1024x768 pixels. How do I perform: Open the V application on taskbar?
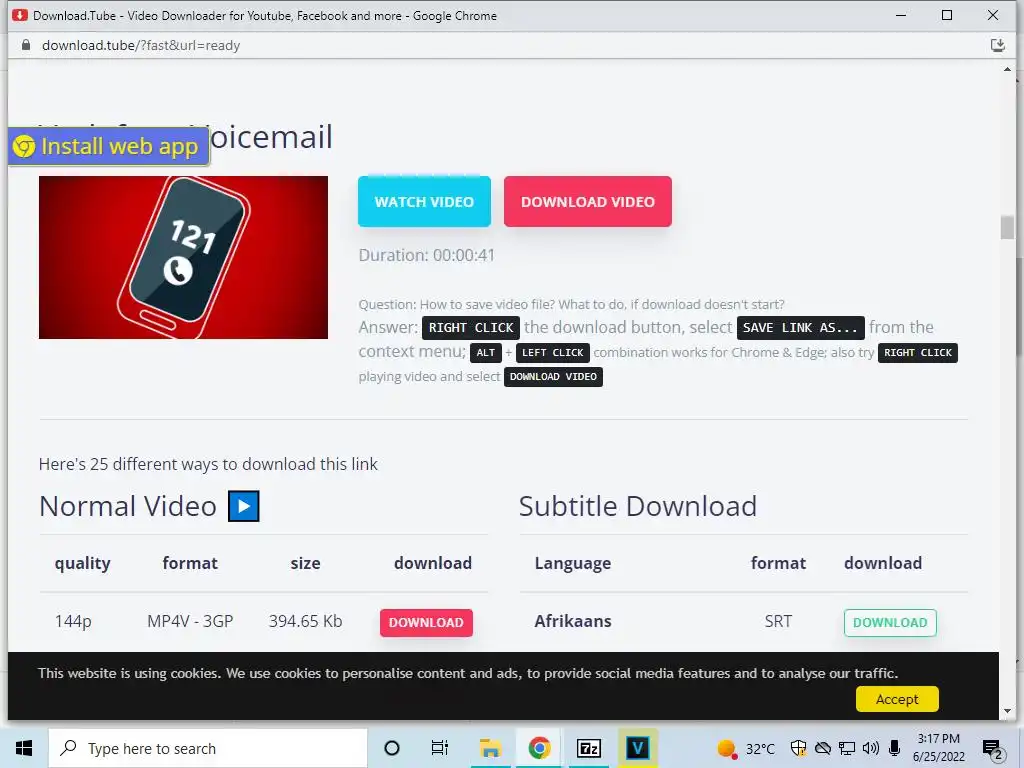tap(637, 748)
